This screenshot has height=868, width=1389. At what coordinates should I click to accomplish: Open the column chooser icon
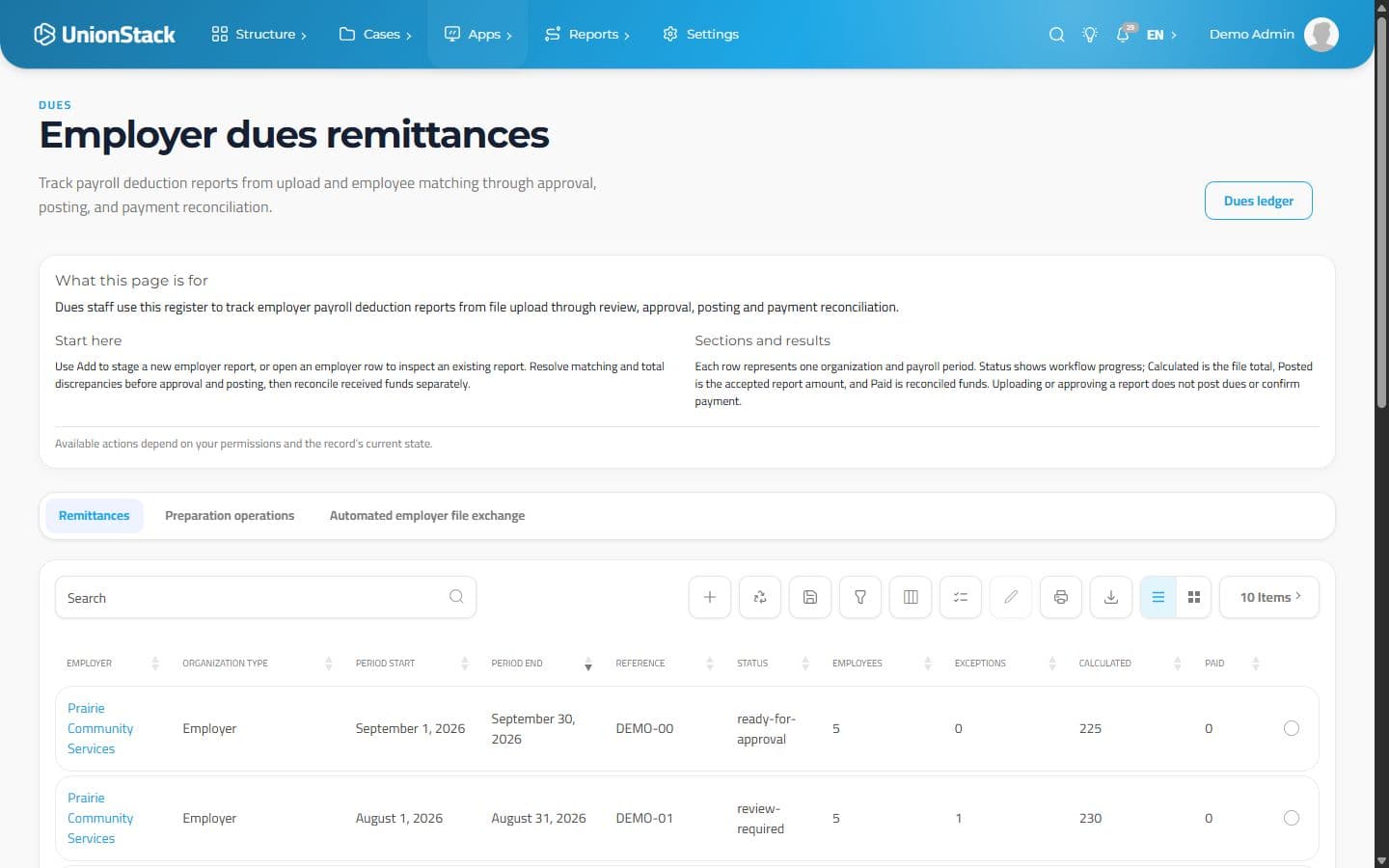pyautogui.click(x=911, y=598)
